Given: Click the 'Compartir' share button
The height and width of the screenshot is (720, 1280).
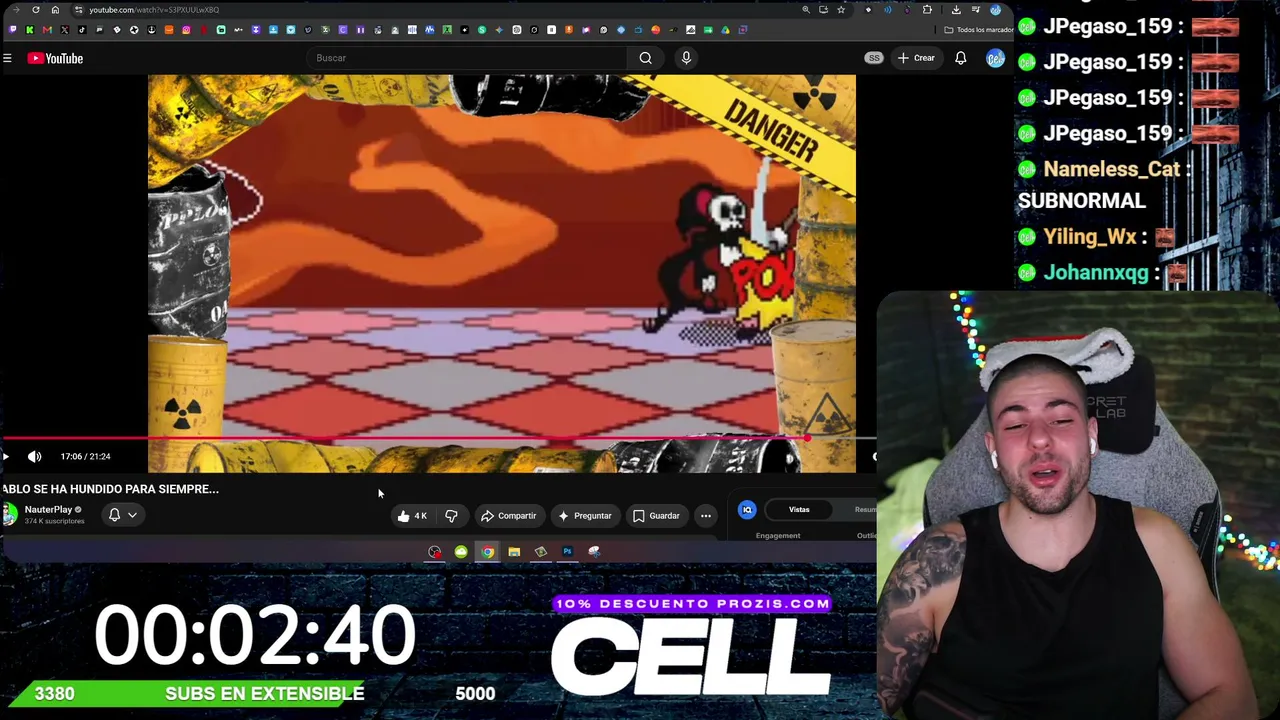Looking at the screenshot, I should (509, 516).
